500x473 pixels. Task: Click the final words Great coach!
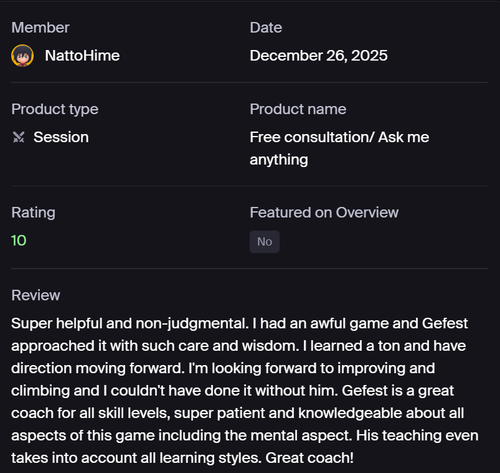(309, 458)
